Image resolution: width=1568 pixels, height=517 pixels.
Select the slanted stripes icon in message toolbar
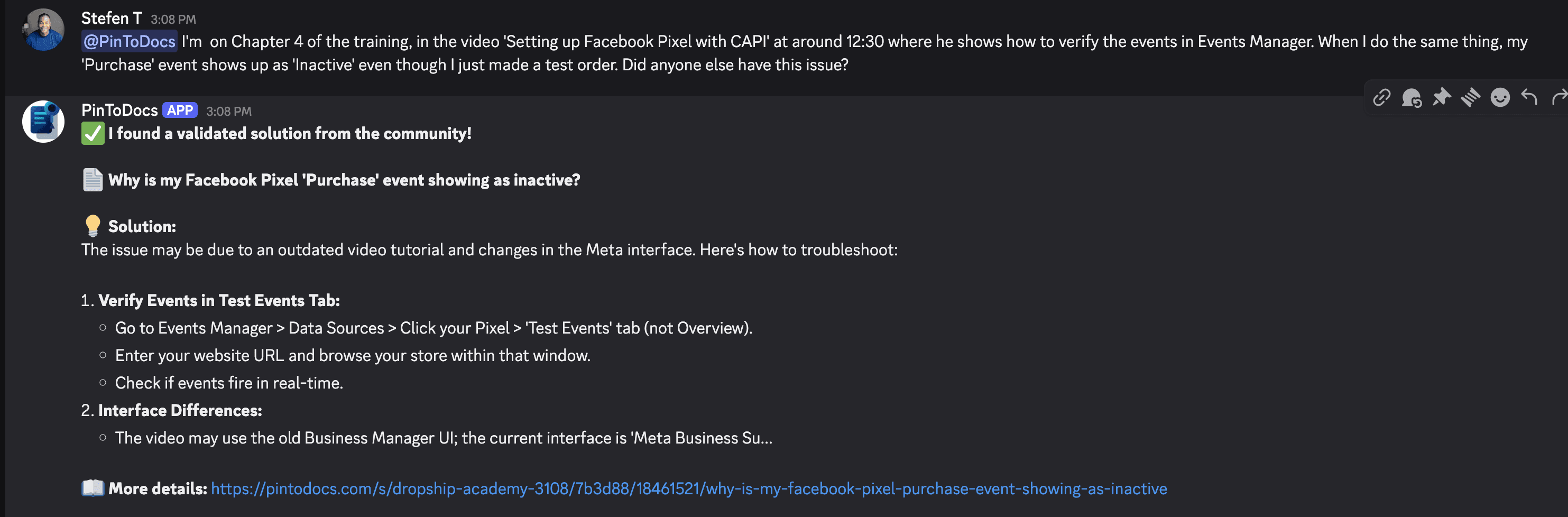coord(1471,97)
